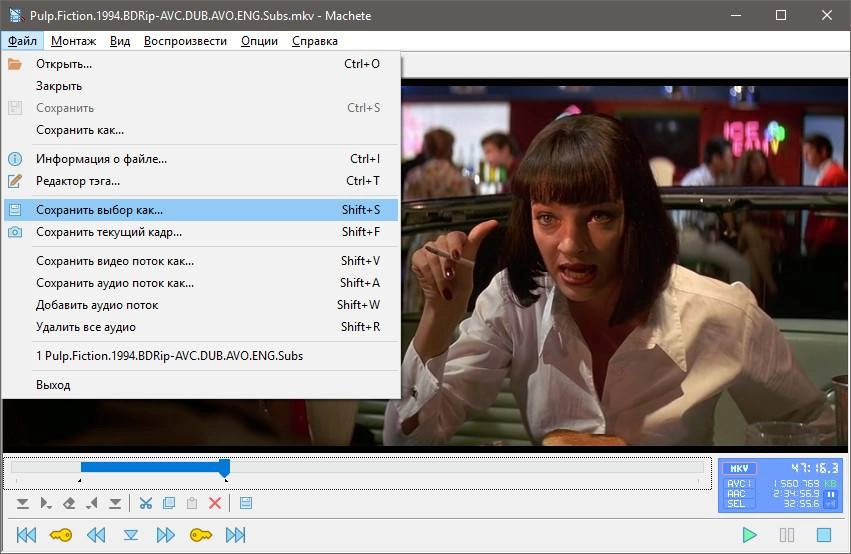The image size is (851, 554).
Task: Click the current time 47:16.3 display
Action: tap(814, 468)
